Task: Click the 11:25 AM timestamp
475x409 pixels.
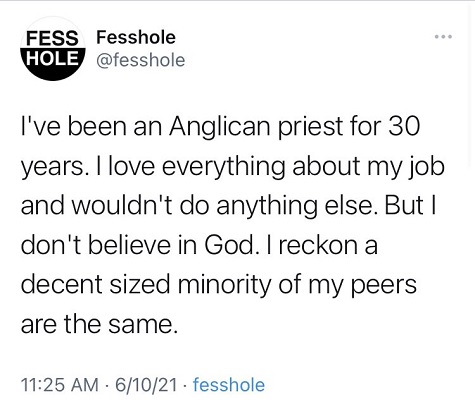Action: tap(60, 385)
